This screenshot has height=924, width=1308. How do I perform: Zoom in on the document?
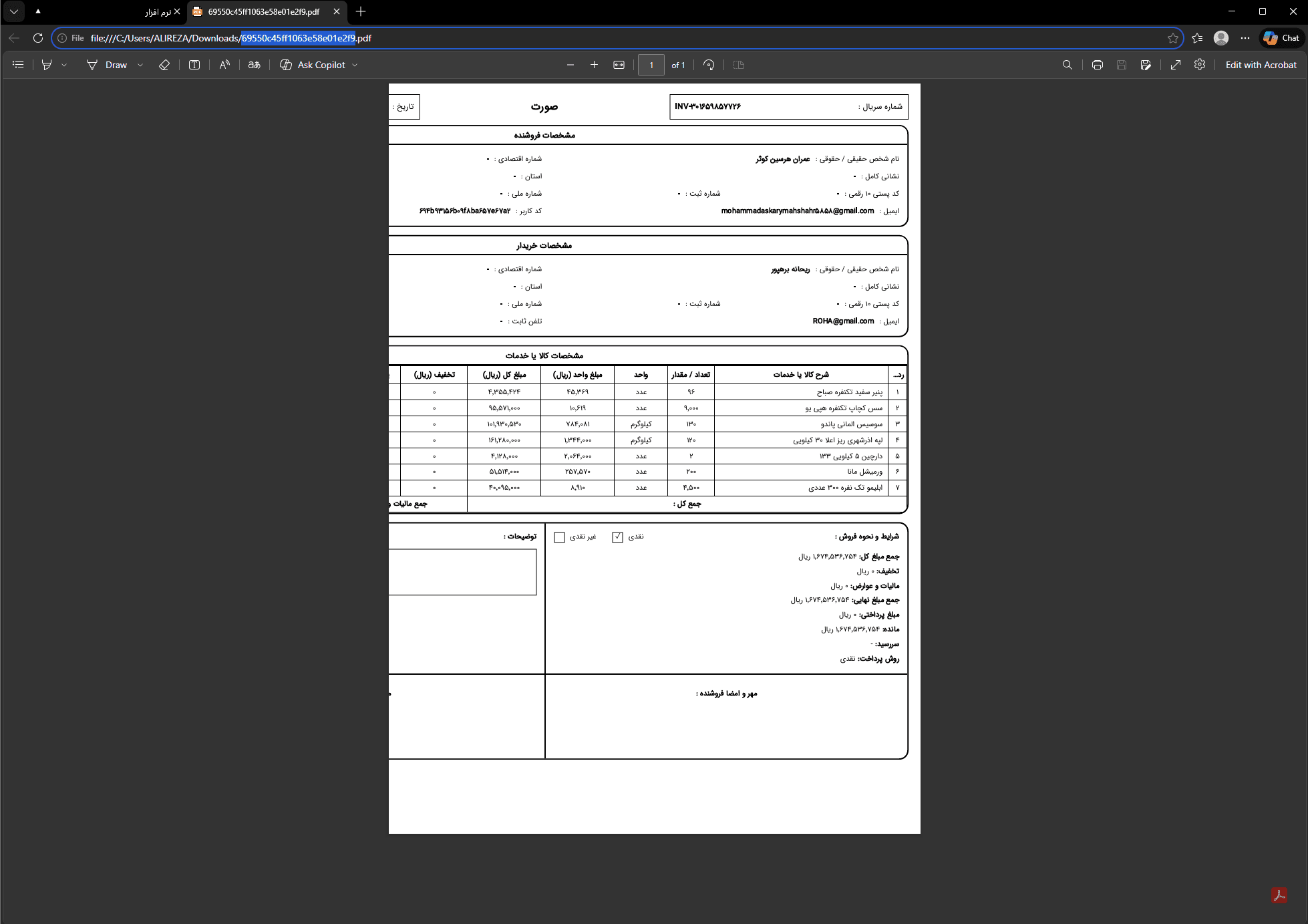(x=594, y=64)
